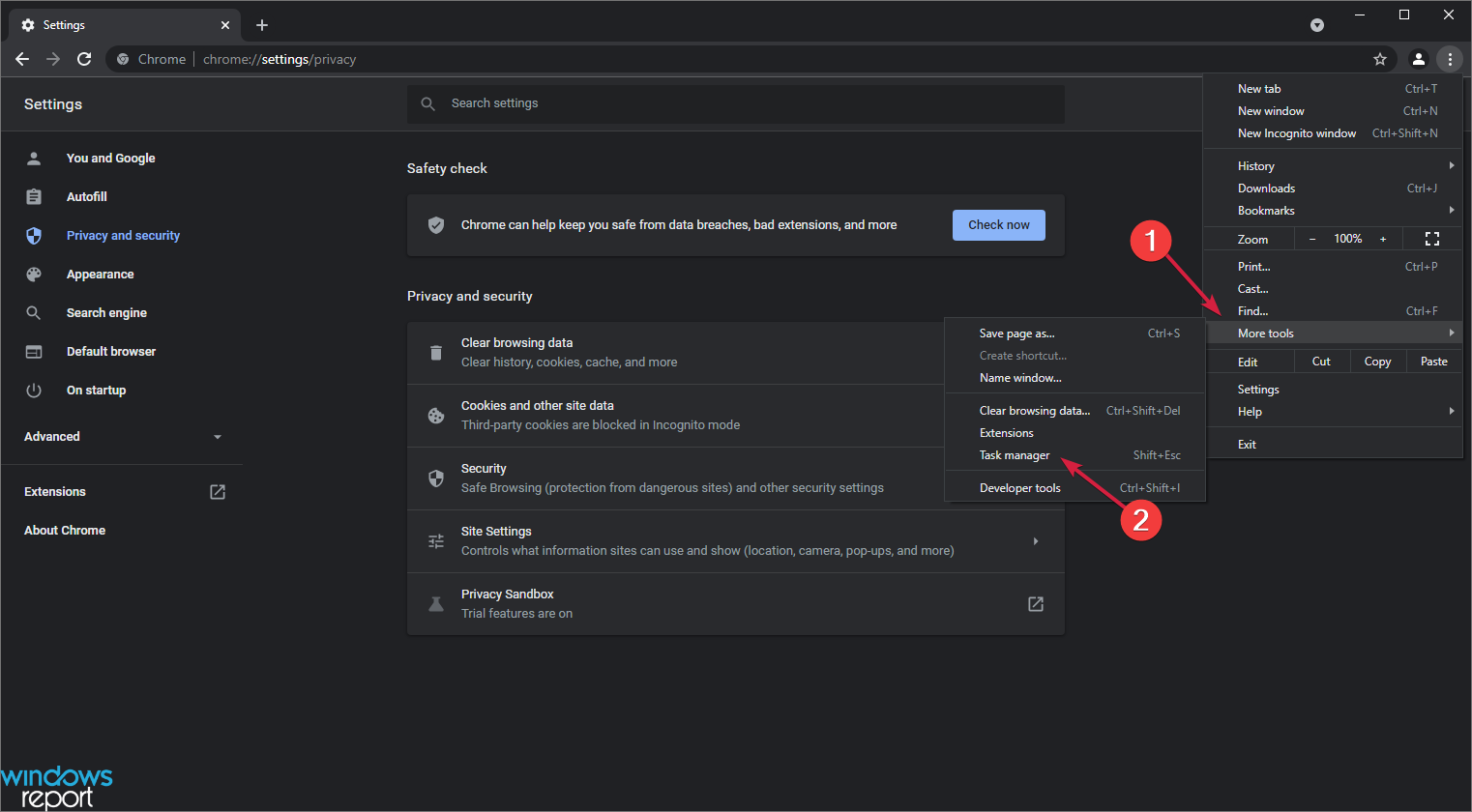Click the Search engine magnifier icon
Image resolution: width=1472 pixels, height=812 pixels.
(34, 312)
